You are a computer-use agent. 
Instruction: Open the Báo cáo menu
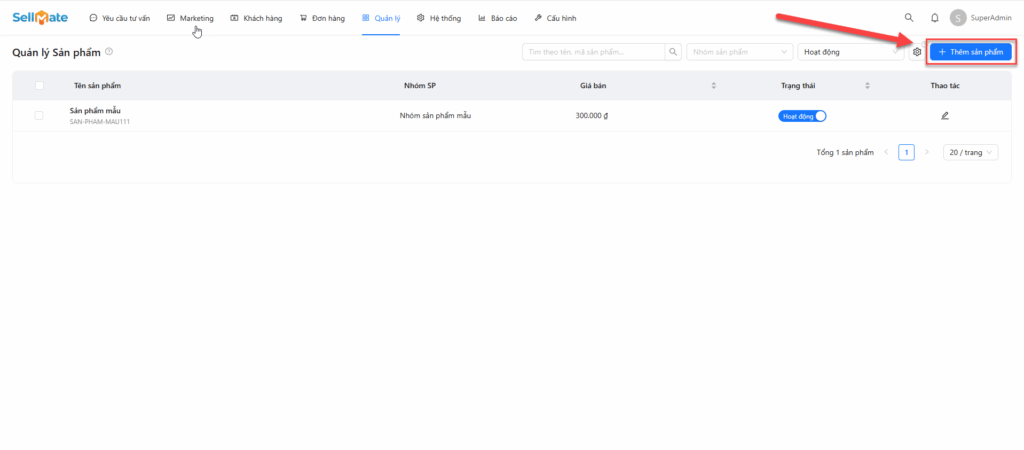click(498, 18)
